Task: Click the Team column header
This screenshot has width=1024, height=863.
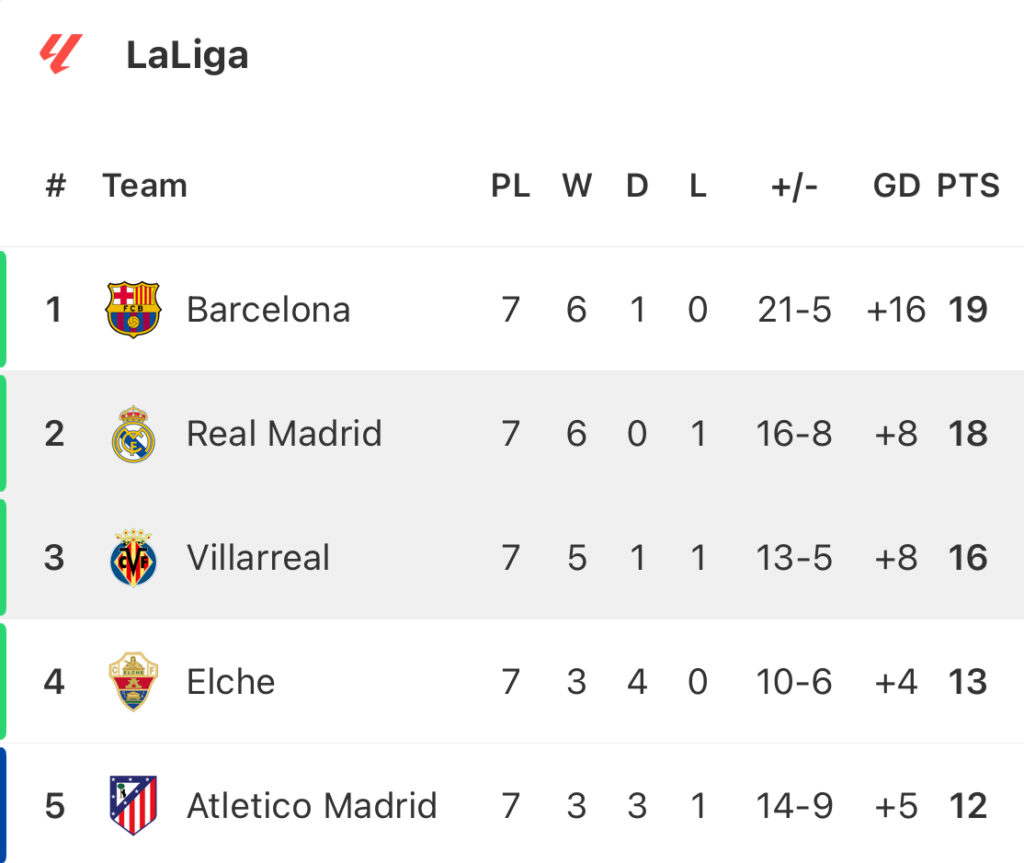Action: (x=145, y=186)
